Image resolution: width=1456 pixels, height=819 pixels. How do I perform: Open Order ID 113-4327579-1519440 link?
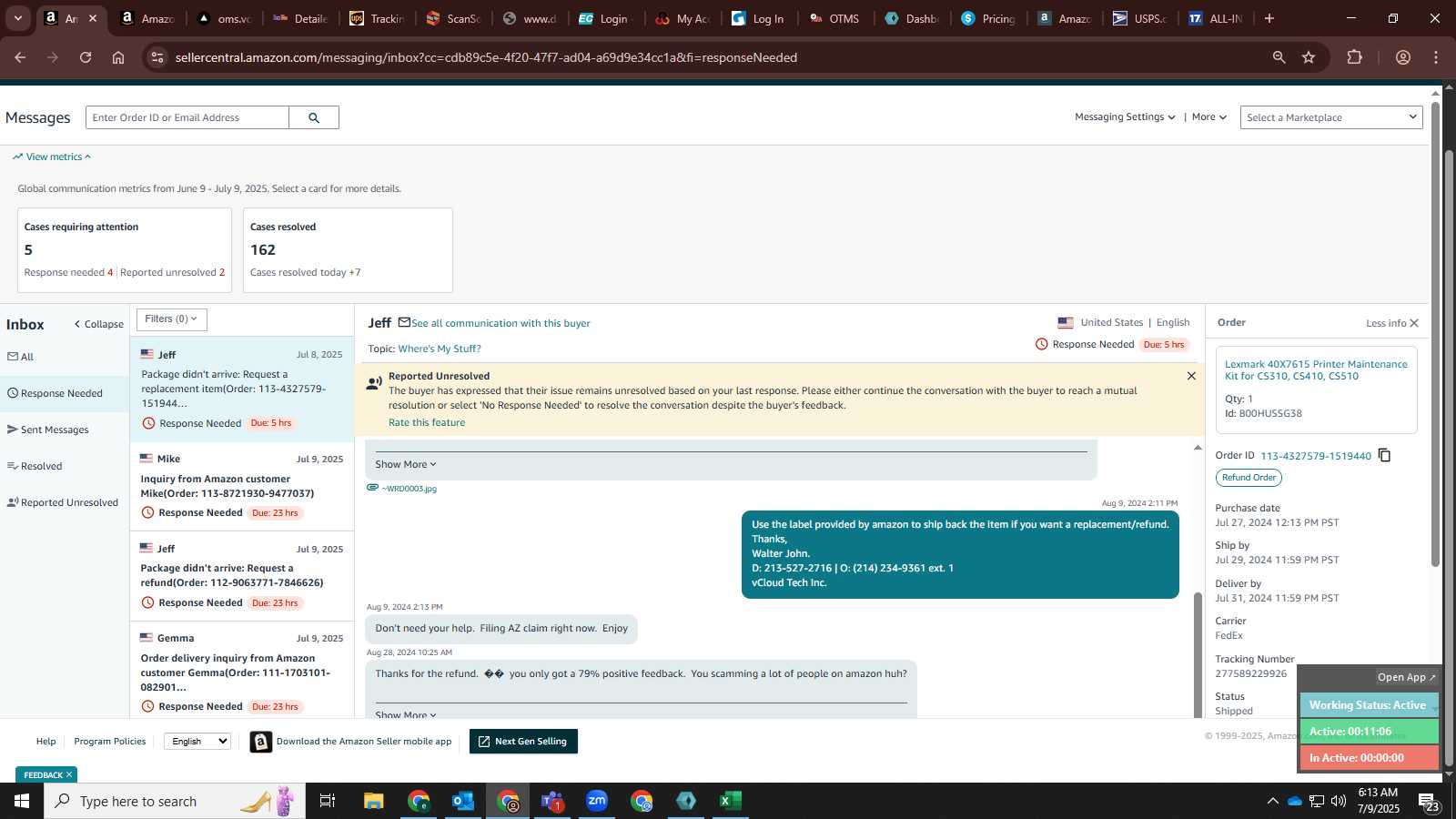click(x=1316, y=456)
